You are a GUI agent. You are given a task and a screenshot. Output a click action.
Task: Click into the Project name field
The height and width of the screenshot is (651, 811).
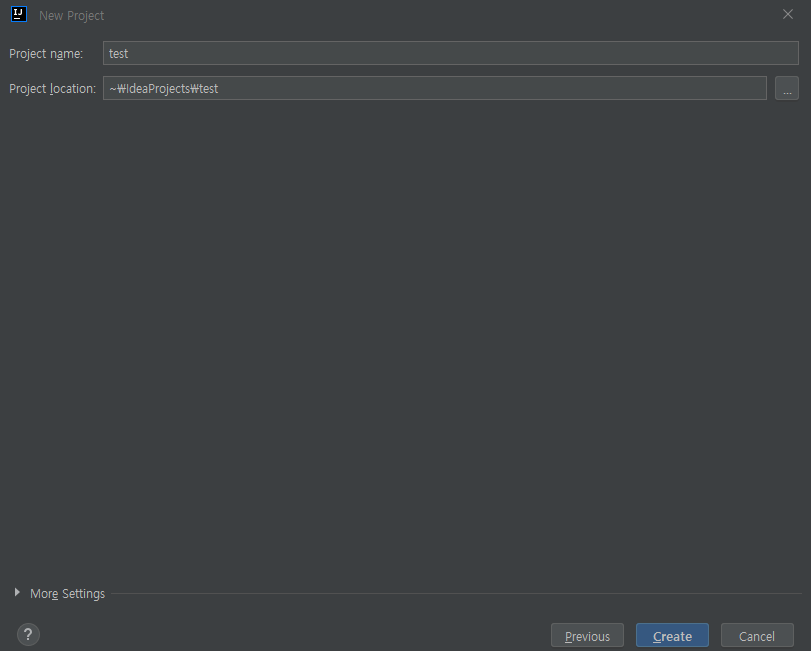450,53
